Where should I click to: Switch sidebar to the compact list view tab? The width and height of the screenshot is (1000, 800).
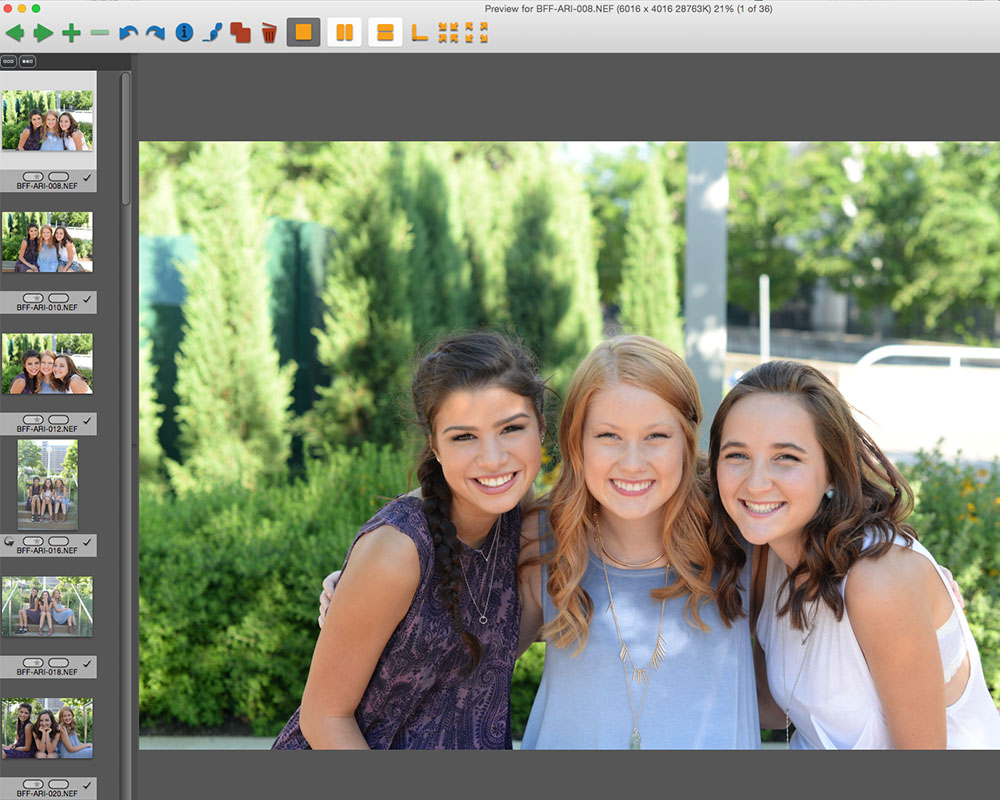(x=27, y=61)
